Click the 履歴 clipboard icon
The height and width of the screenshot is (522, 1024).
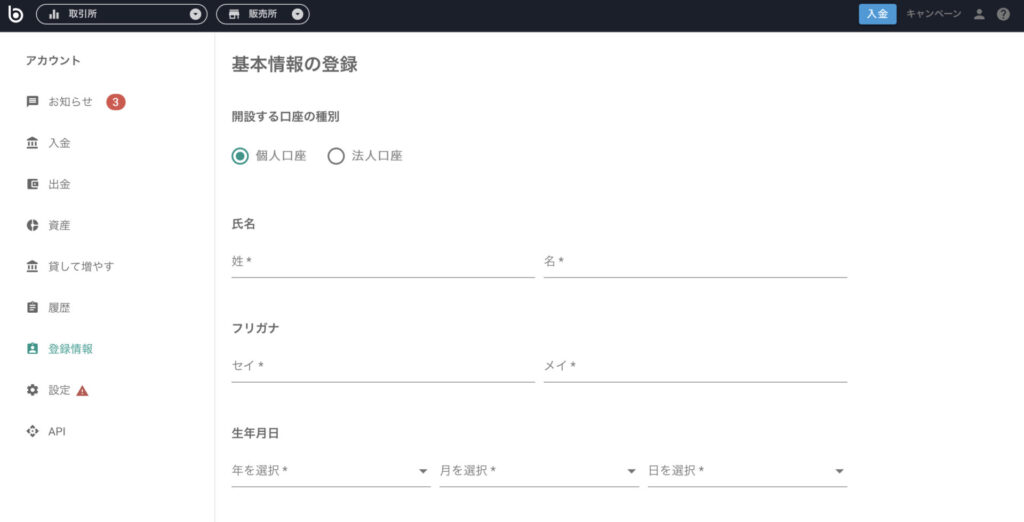pyautogui.click(x=32, y=308)
